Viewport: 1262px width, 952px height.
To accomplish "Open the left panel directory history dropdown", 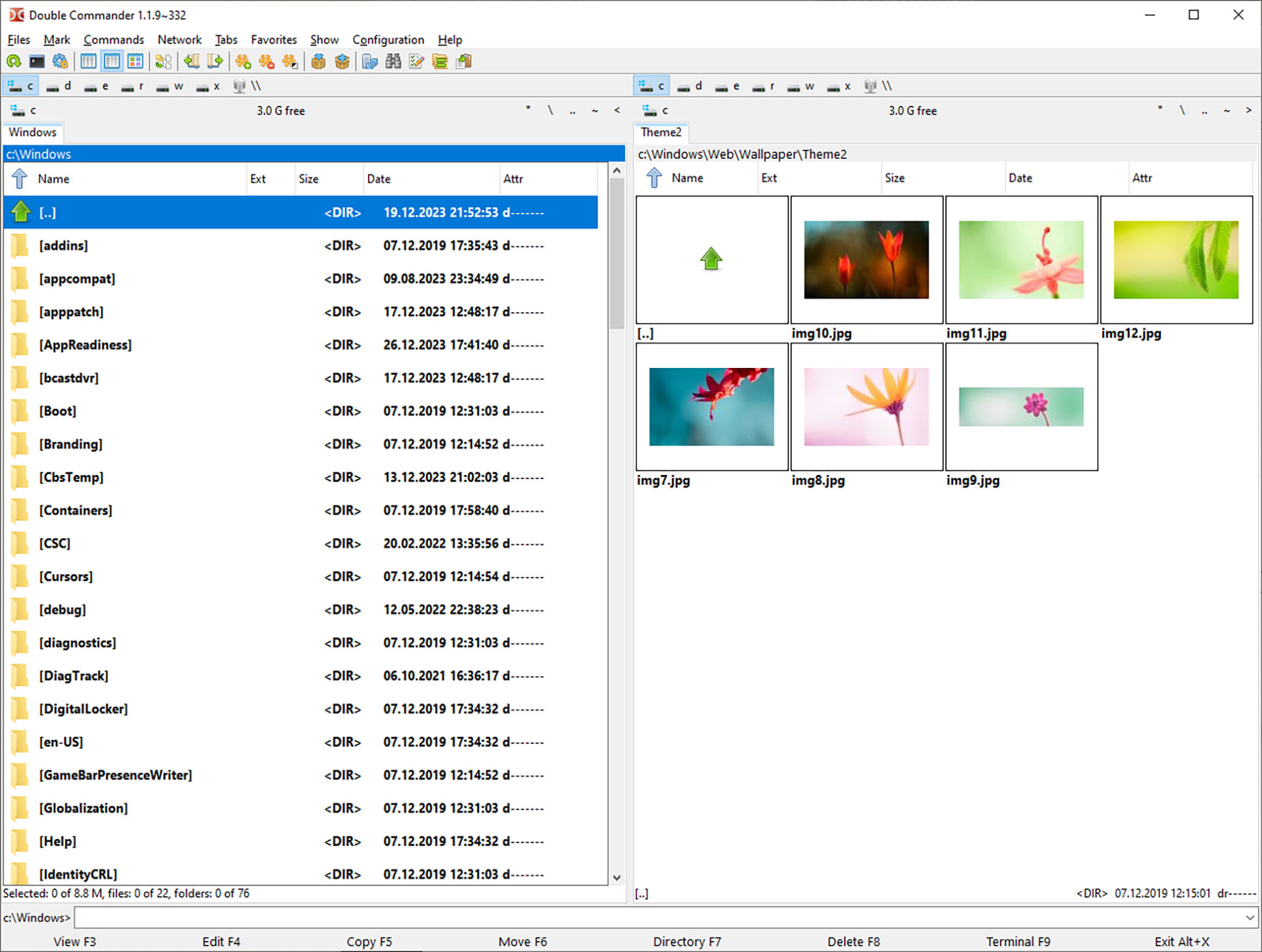I will pos(615,110).
